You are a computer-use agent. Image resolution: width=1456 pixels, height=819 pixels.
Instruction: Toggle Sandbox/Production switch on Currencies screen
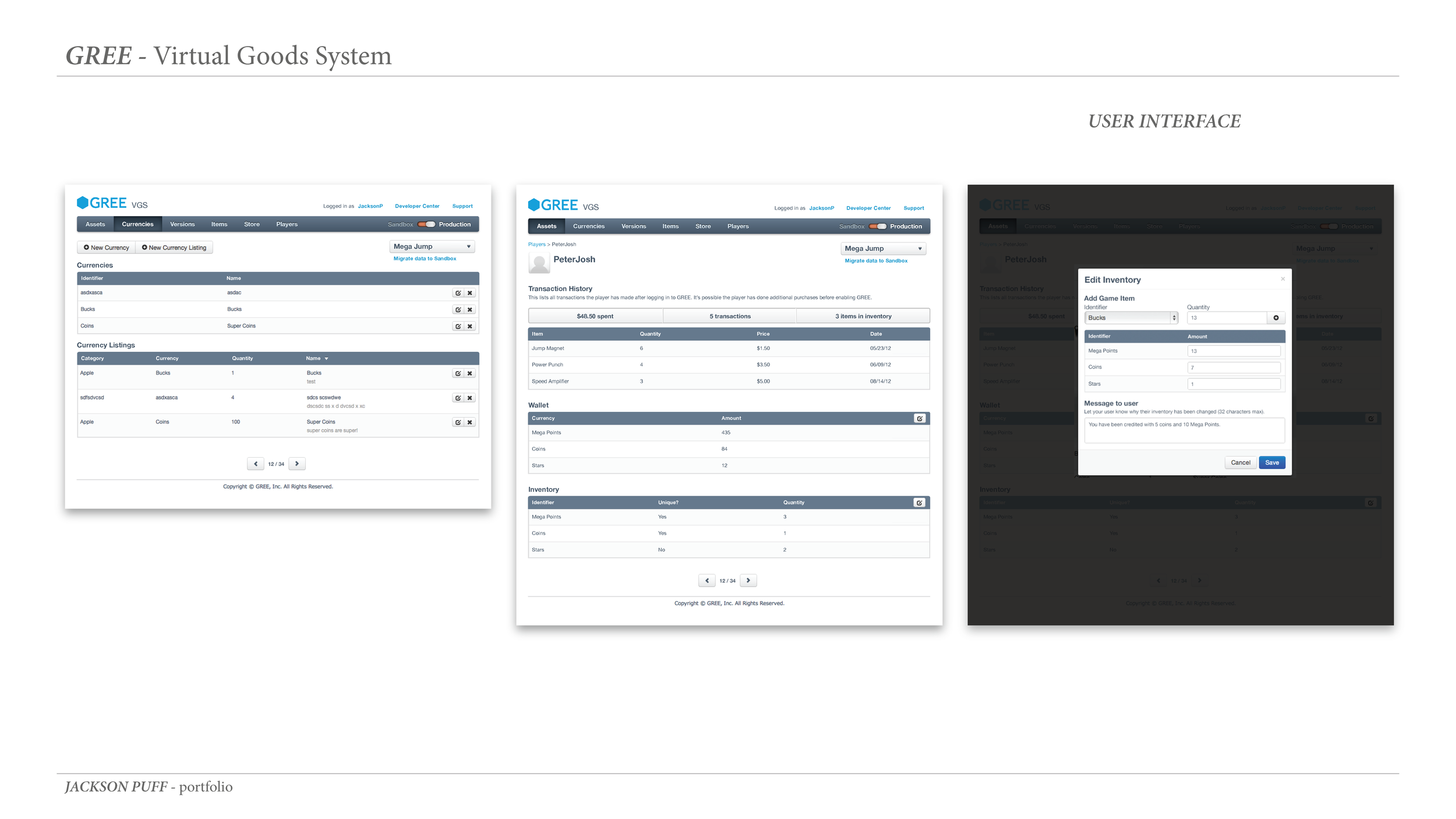[x=426, y=224]
